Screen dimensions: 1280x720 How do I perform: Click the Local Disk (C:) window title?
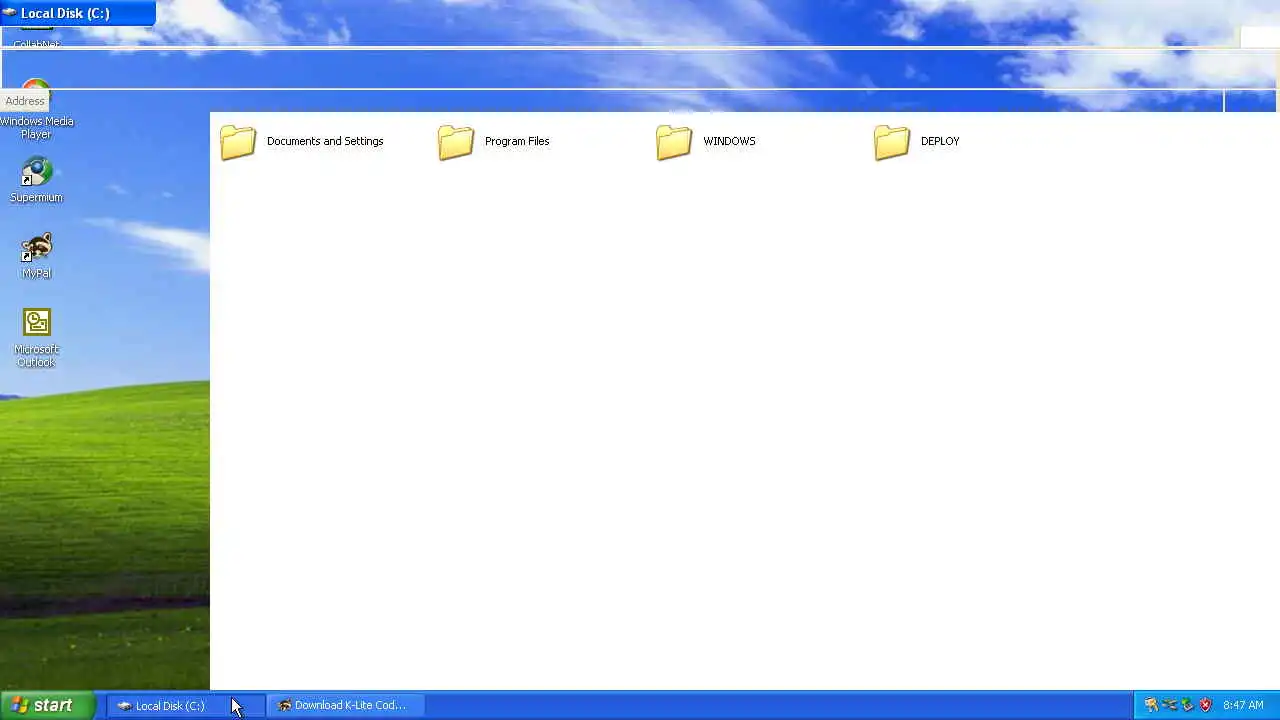[x=65, y=13]
